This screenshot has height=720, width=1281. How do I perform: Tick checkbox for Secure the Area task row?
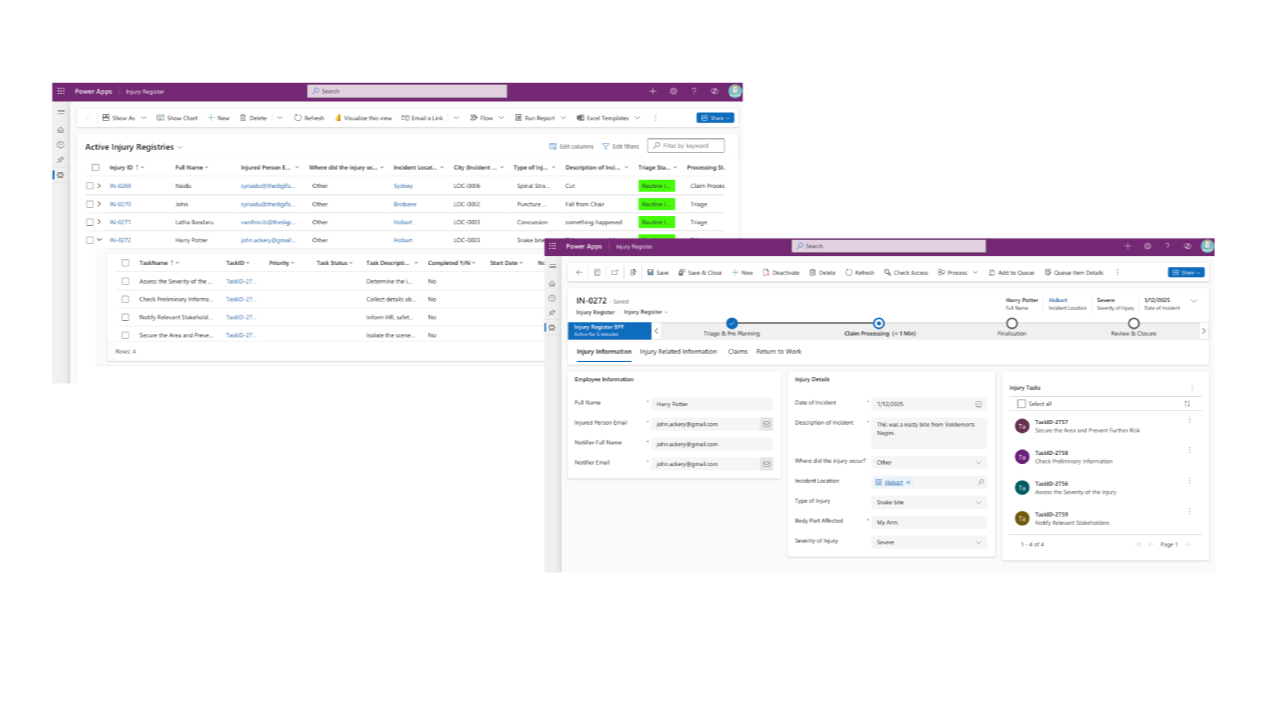[x=125, y=335]
